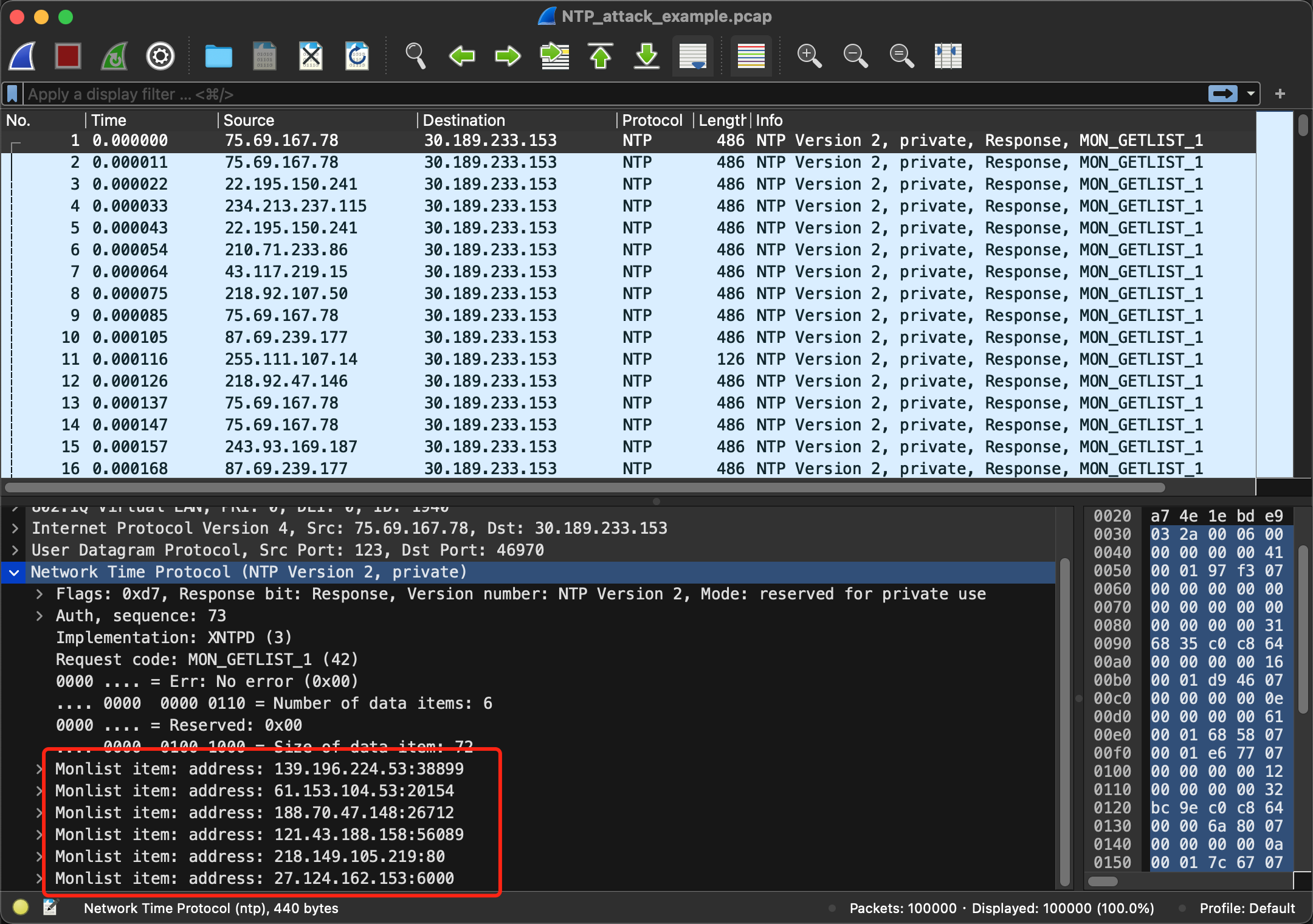Jump to the last packet arrow icon
Image resolution: width=1313 pixels, height=924 pixels.
[x=647, y=56]
